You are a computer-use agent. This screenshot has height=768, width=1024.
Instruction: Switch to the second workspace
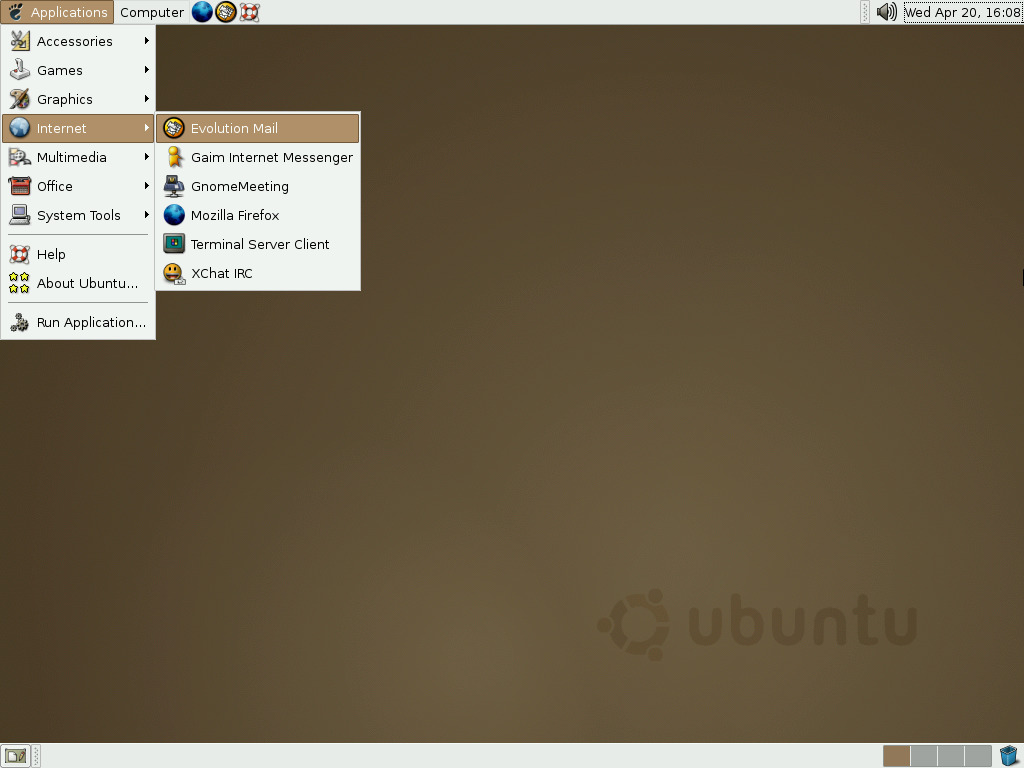pos(923,756)
